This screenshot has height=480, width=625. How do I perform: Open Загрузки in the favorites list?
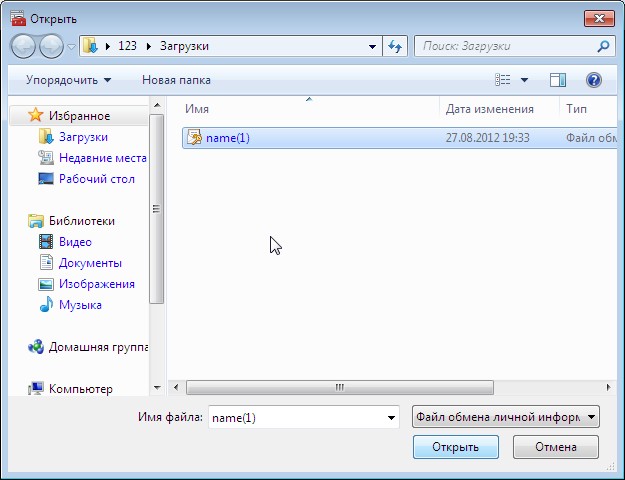pyautogui.click(x=83, y=137)
